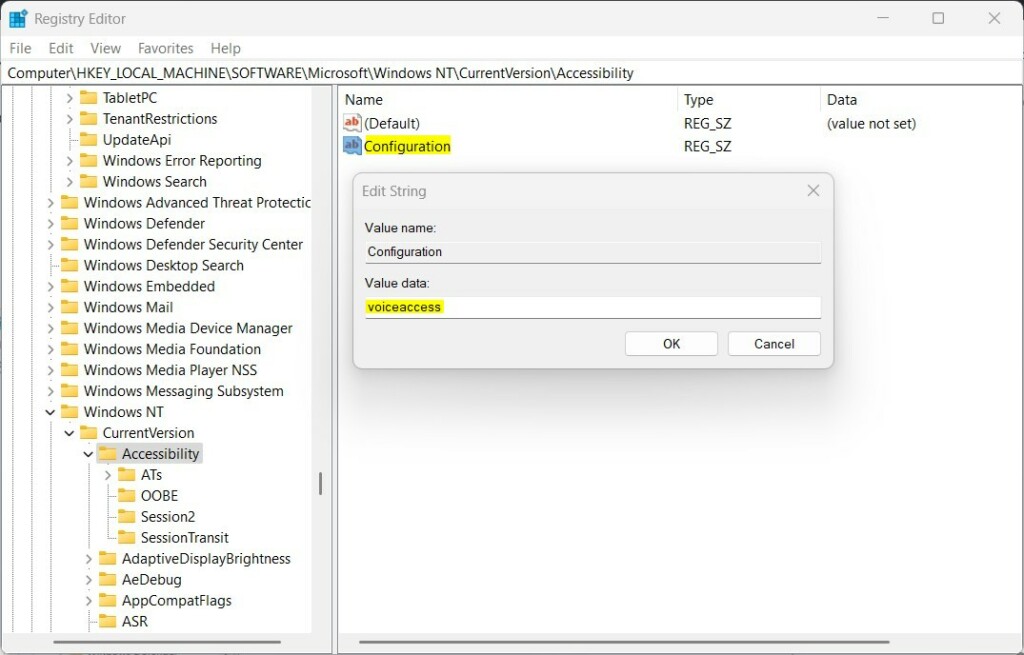
Task: Open the Favorites menu
Action: click(165, 48)
